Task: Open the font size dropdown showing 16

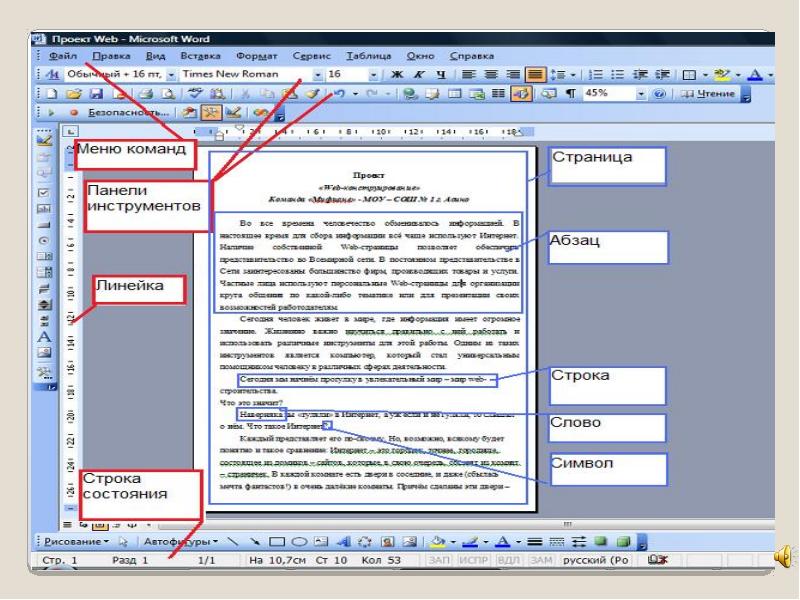Action: [374, 75]
